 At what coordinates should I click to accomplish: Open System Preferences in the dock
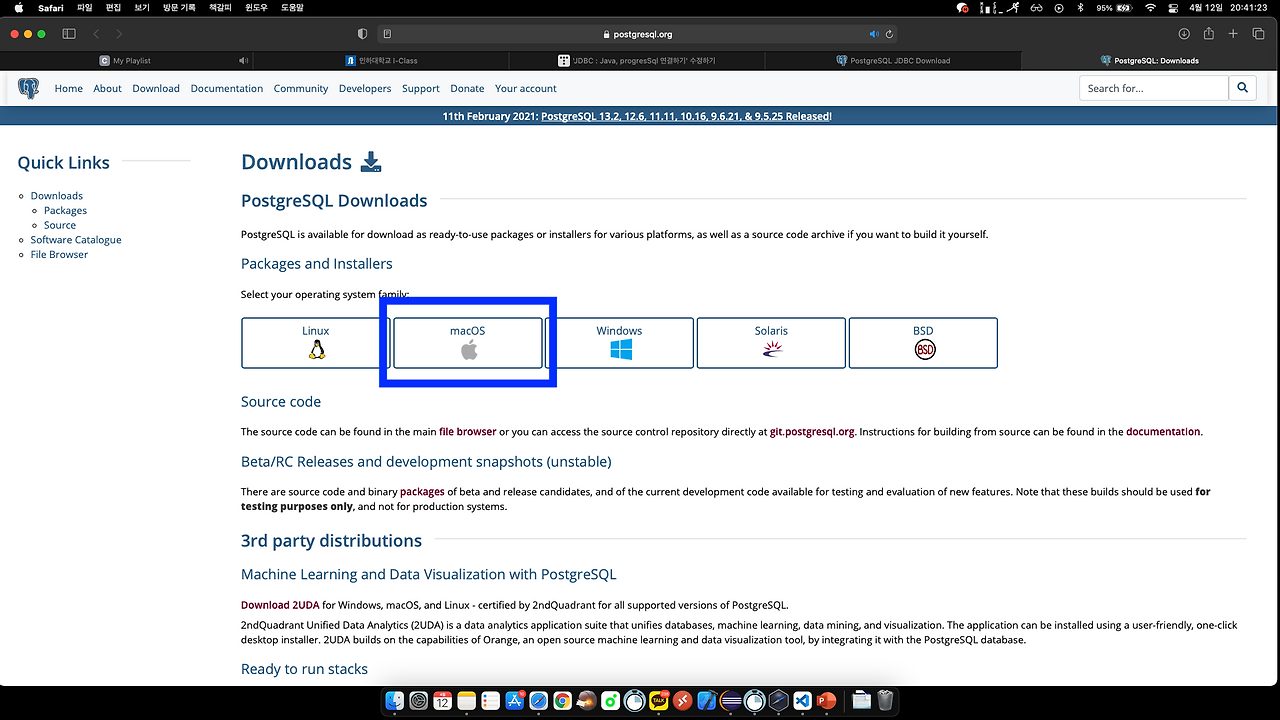419,701
